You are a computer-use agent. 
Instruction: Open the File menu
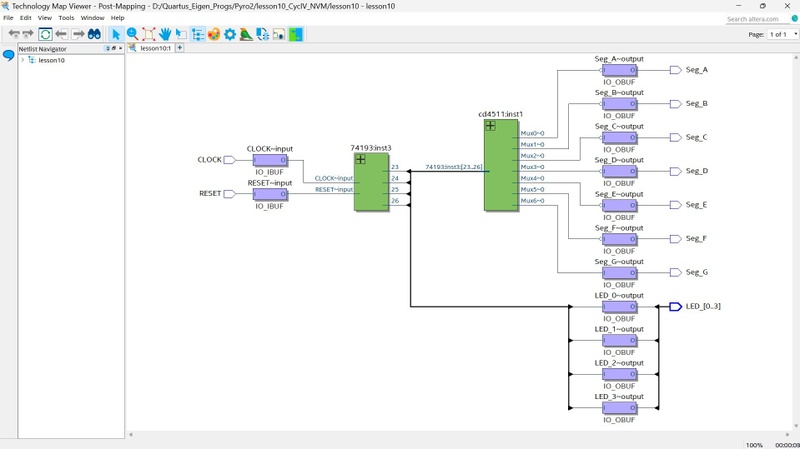click(x=8, y=17)
